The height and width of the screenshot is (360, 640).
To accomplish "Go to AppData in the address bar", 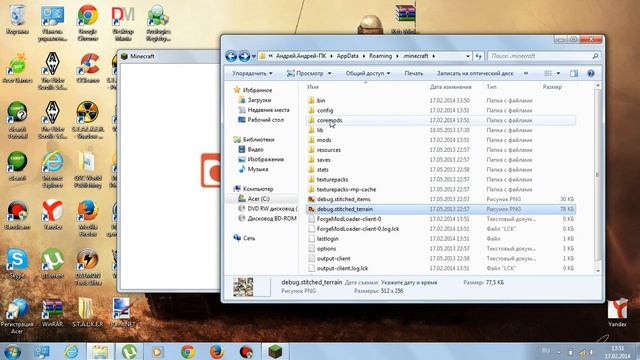I will (x=347, y=56).
